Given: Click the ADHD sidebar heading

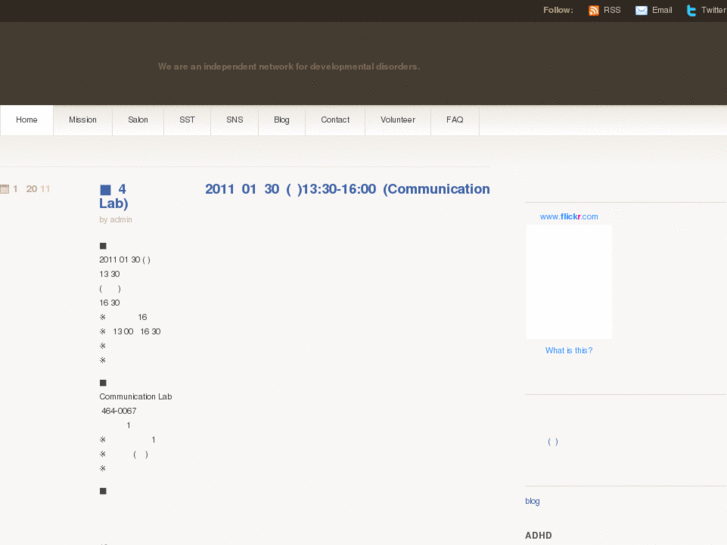Looking at the screenshot, I should (538, 535).
